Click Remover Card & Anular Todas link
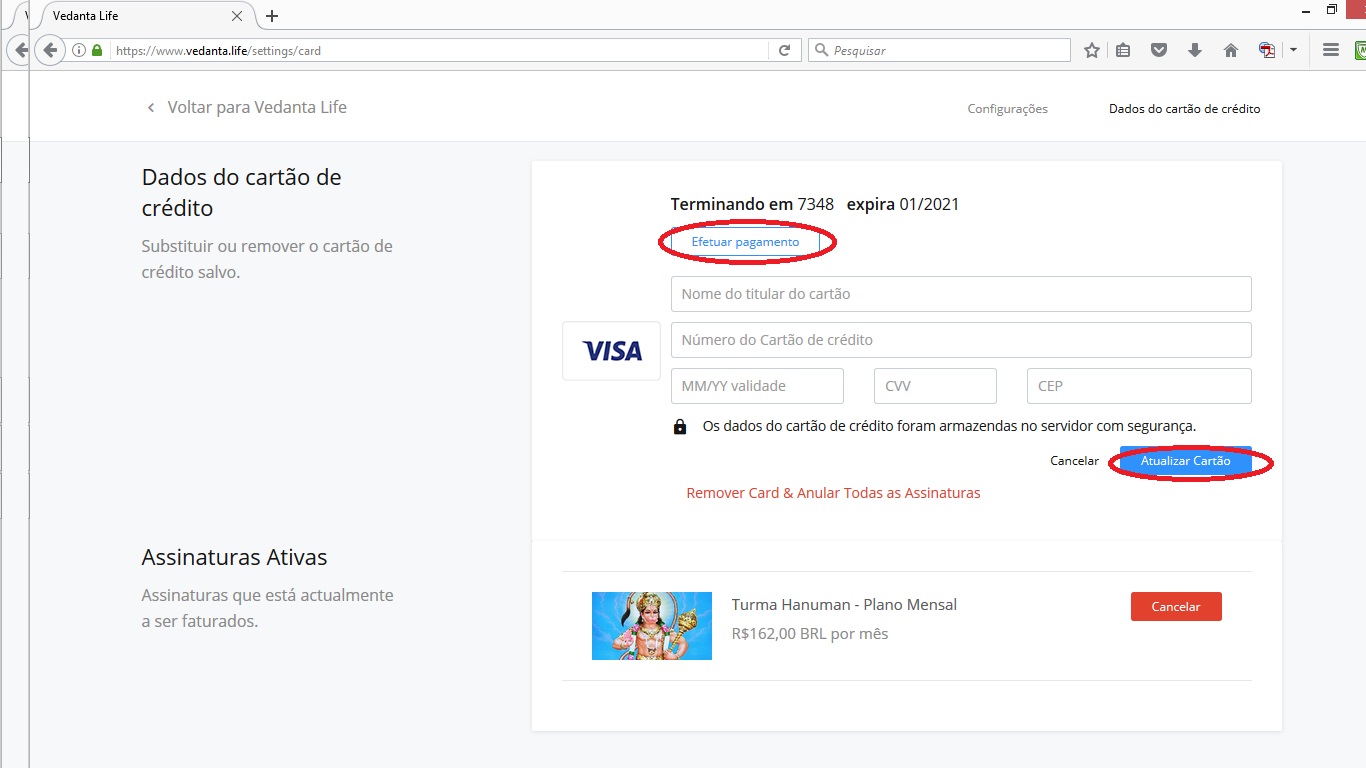This screenshot has height=768, width=1366. tap(833, 493)
